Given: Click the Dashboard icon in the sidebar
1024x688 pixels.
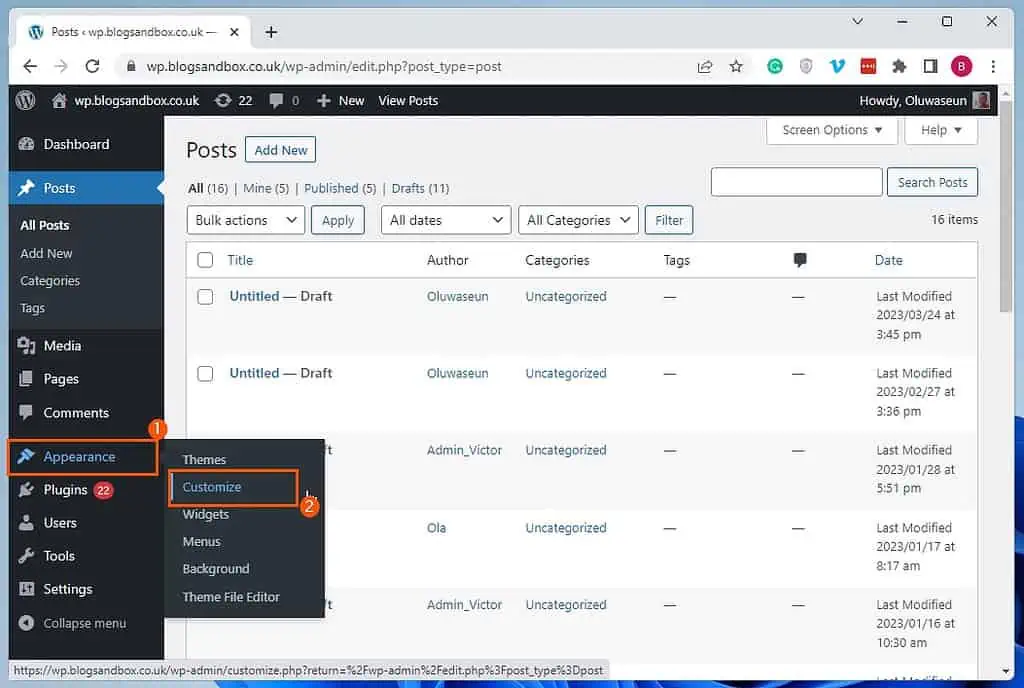Looking at the screenshot, I should [24, 144].
